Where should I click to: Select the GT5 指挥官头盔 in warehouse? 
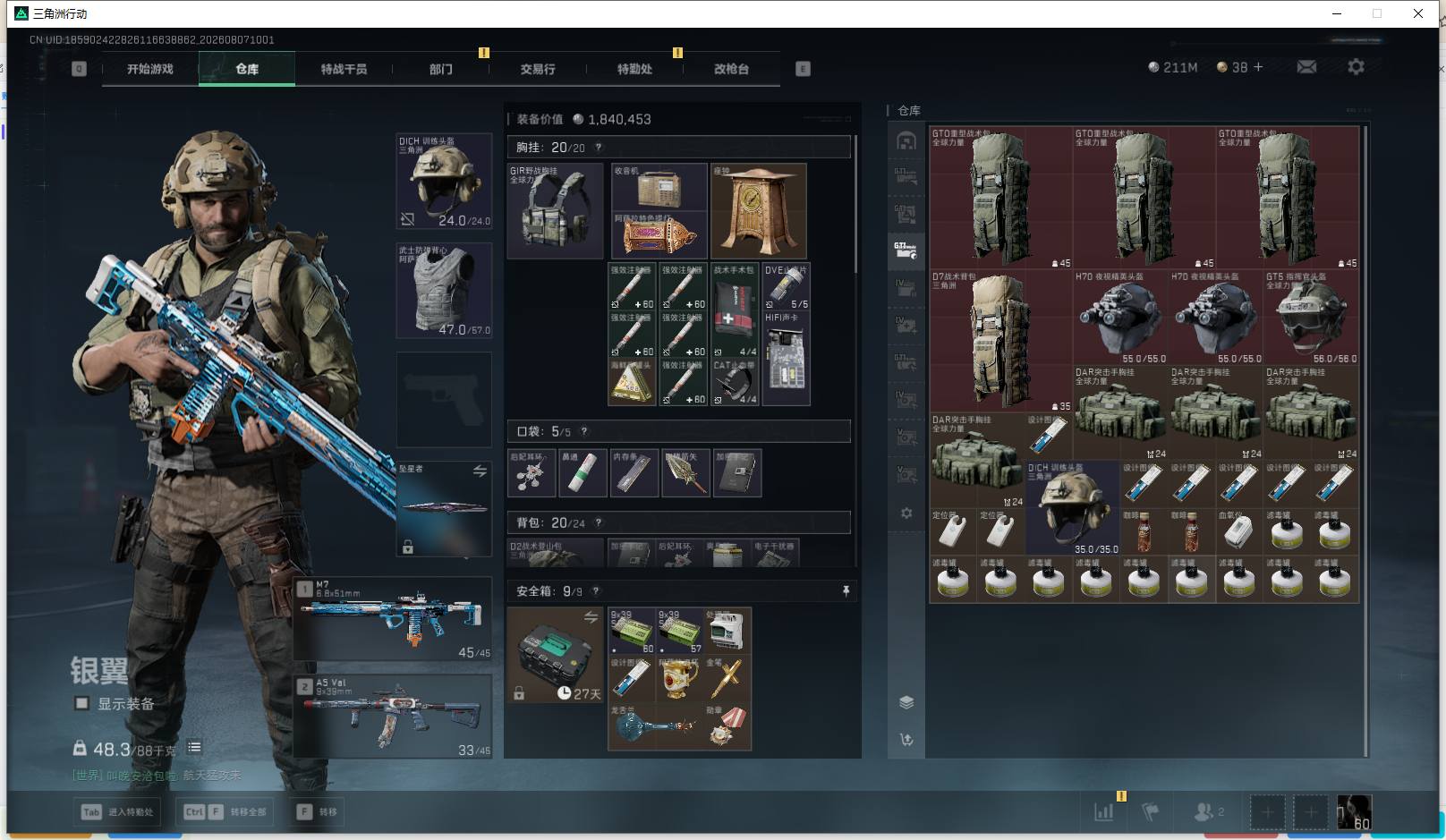(1312, 318)
